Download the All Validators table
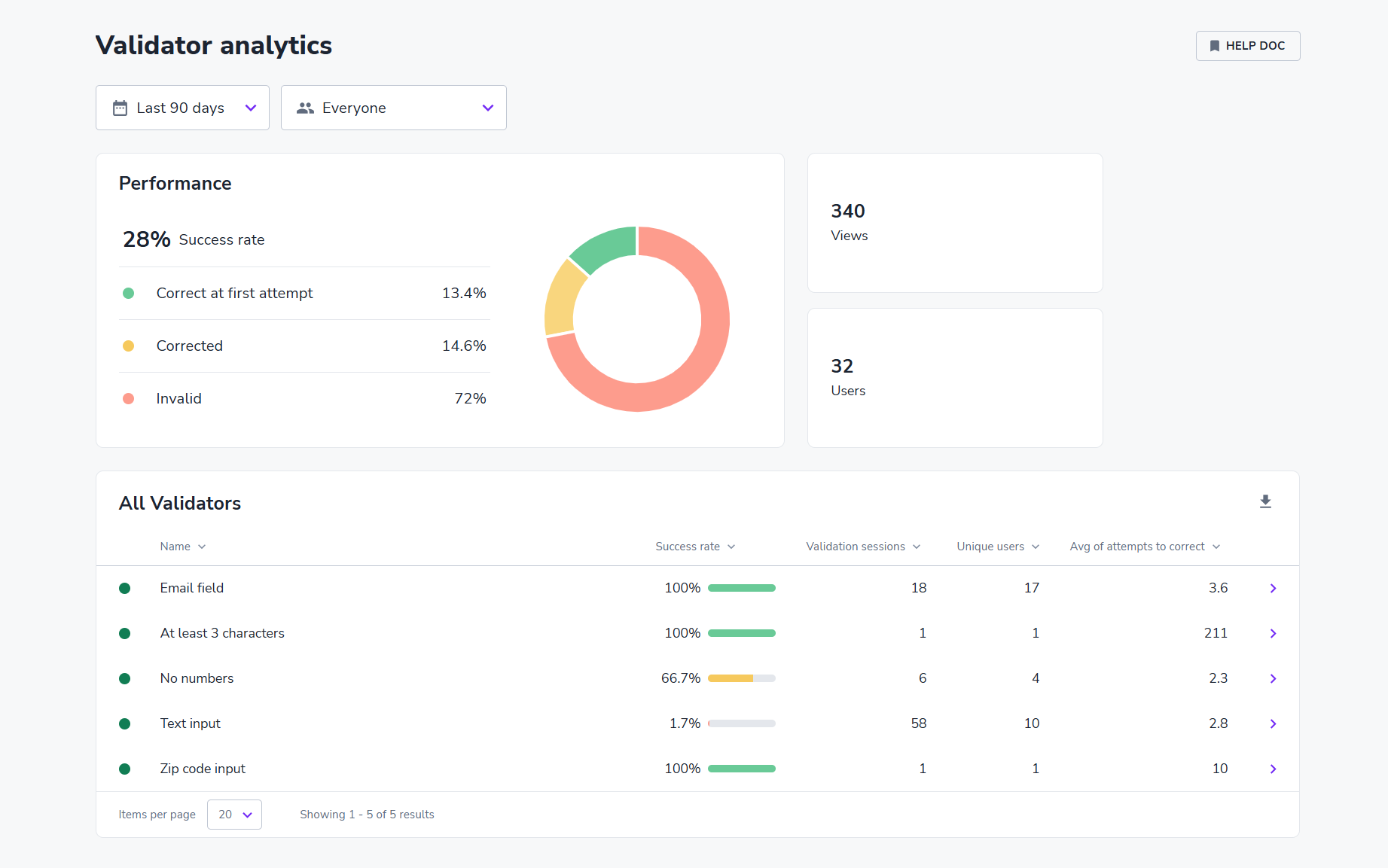The height and width of the screenshot is (868, 1388). coord(1265,501)
